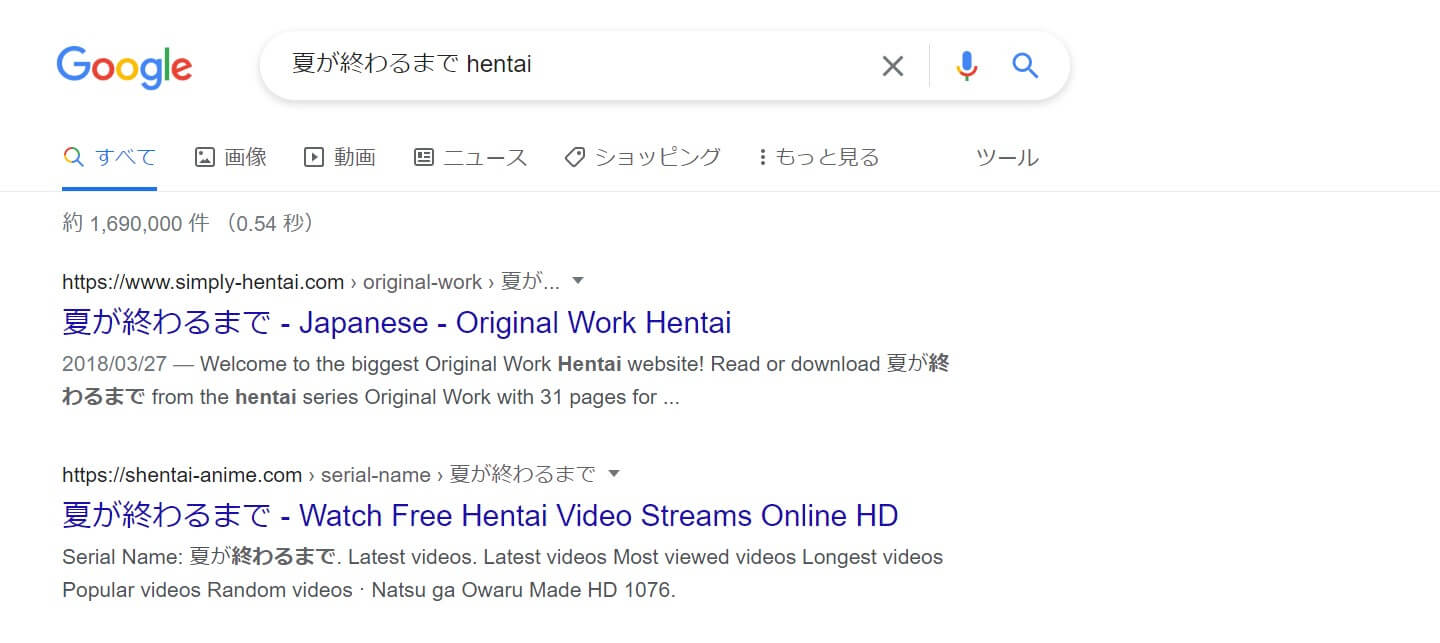
Task: Click the Google logo
Action: tap(124, 67)
